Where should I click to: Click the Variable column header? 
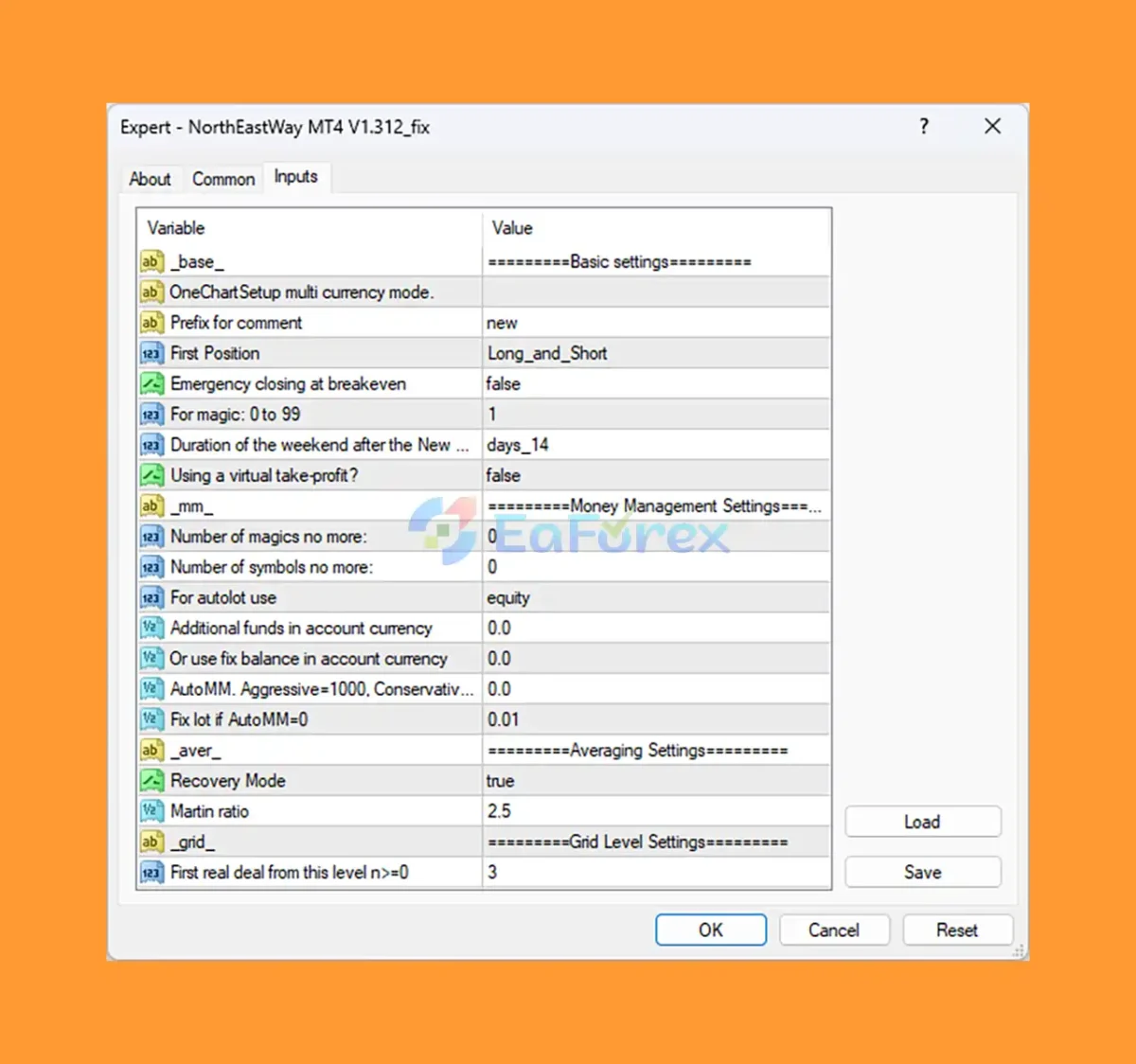[x=311, y=228]
